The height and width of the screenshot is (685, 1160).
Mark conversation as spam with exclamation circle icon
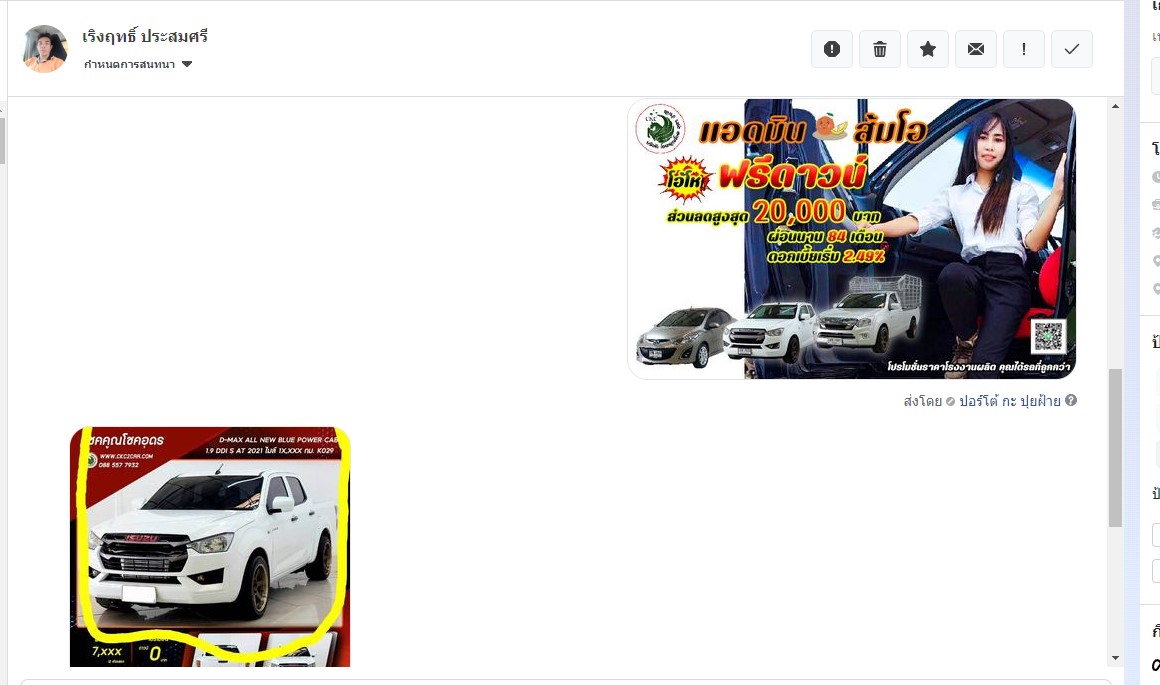tap(832, 49)
